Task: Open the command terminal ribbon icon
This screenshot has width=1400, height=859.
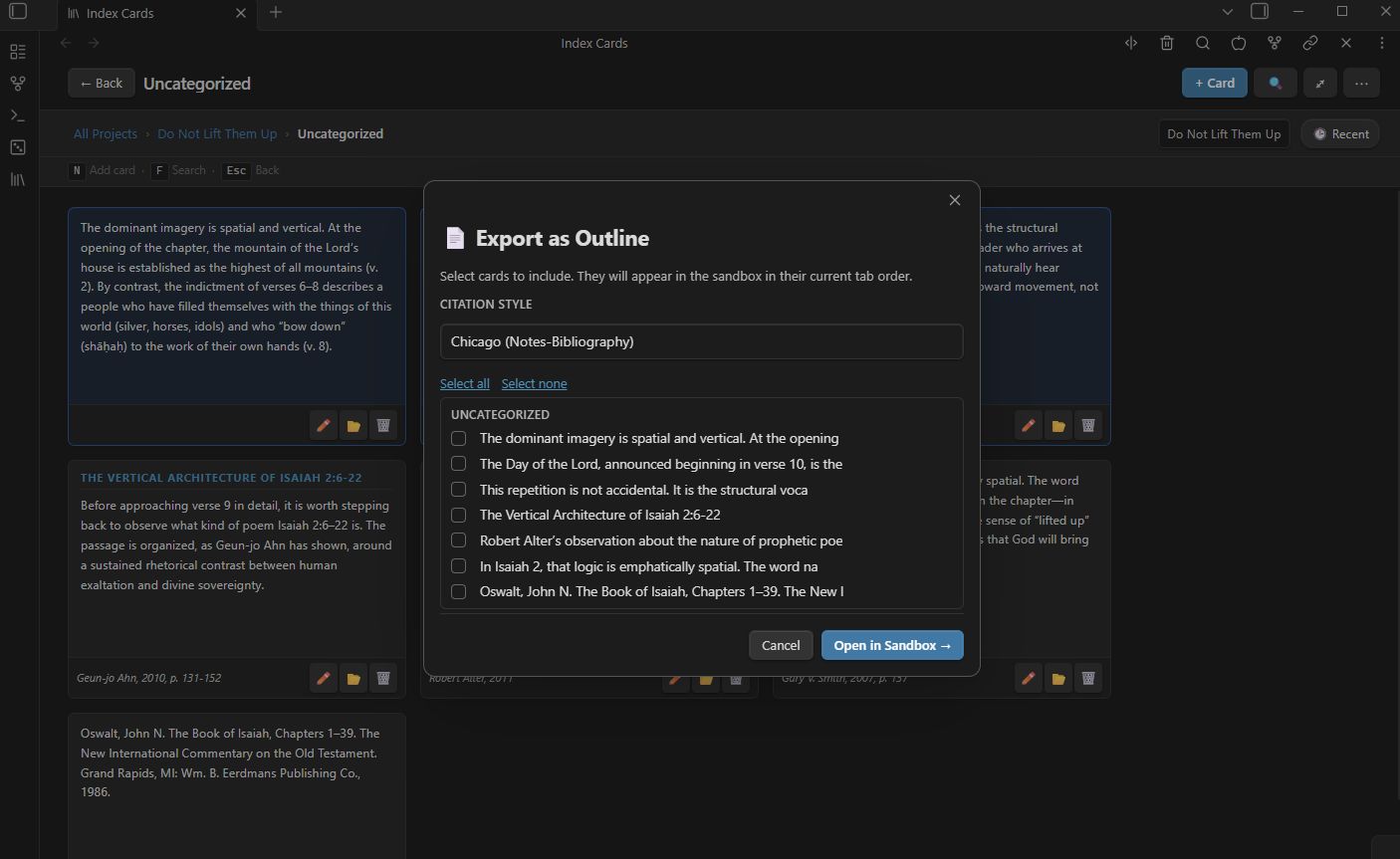Action: pyautogui.click(x=18, y=115)
